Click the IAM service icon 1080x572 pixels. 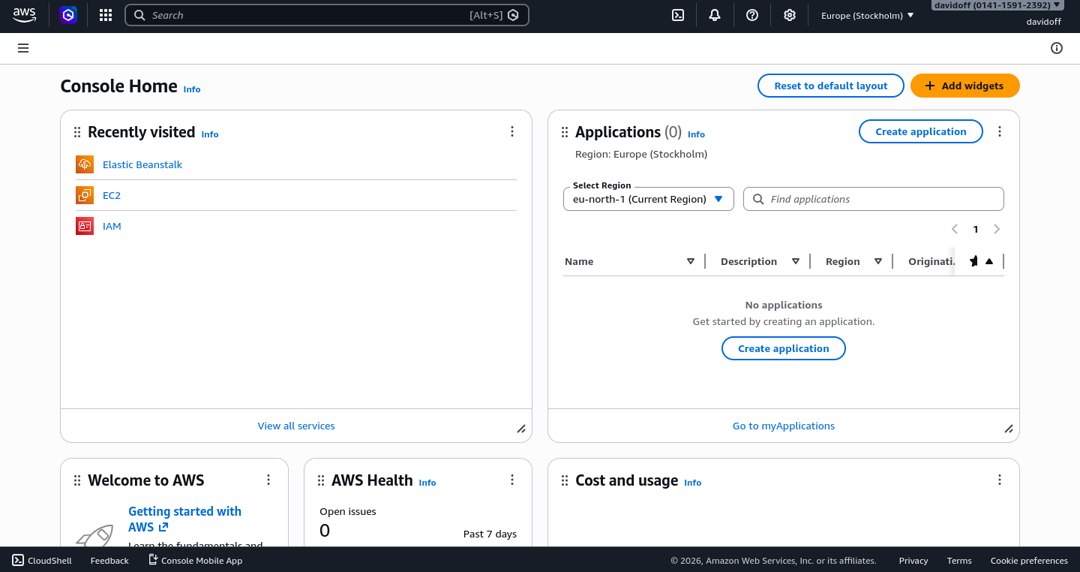click(x=85, y=226)
